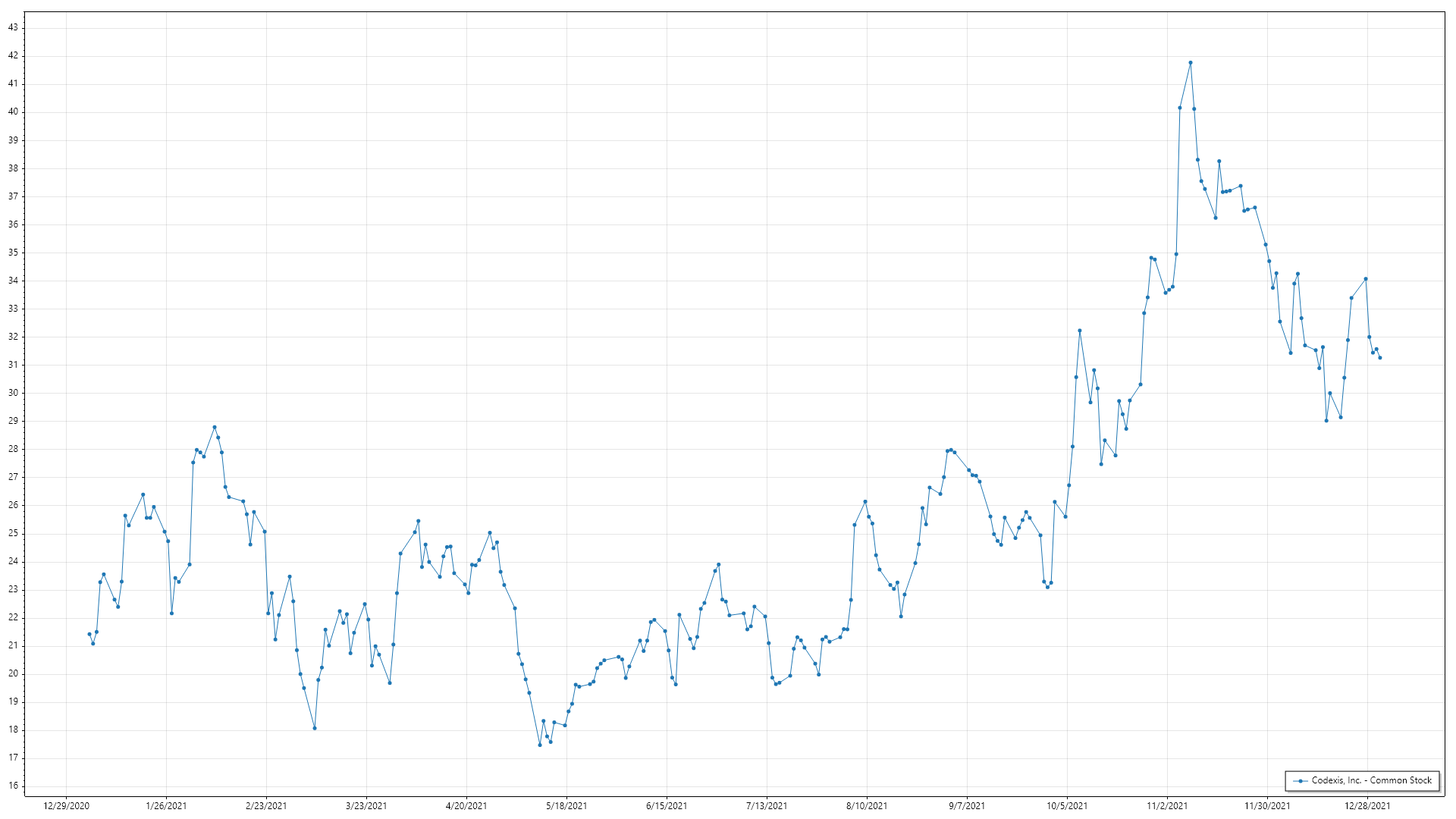Click the 5/18/2021 x-axis date label

[x=566, y=806]
